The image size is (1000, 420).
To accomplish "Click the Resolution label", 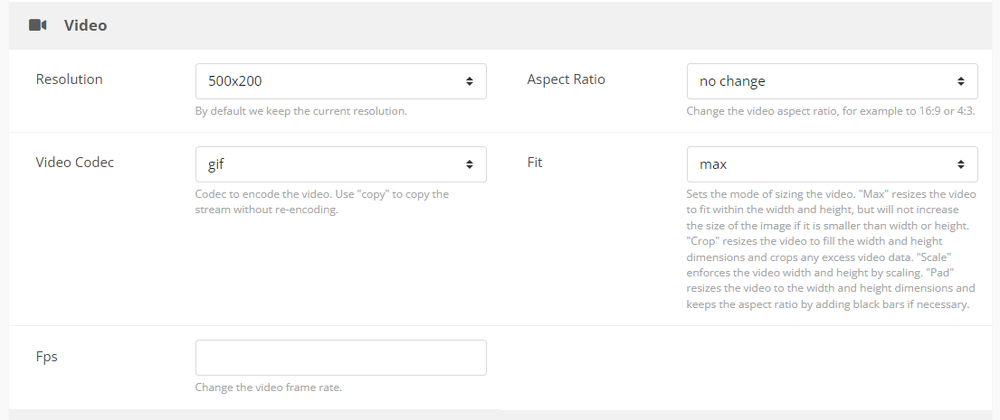I will point(69,80).
